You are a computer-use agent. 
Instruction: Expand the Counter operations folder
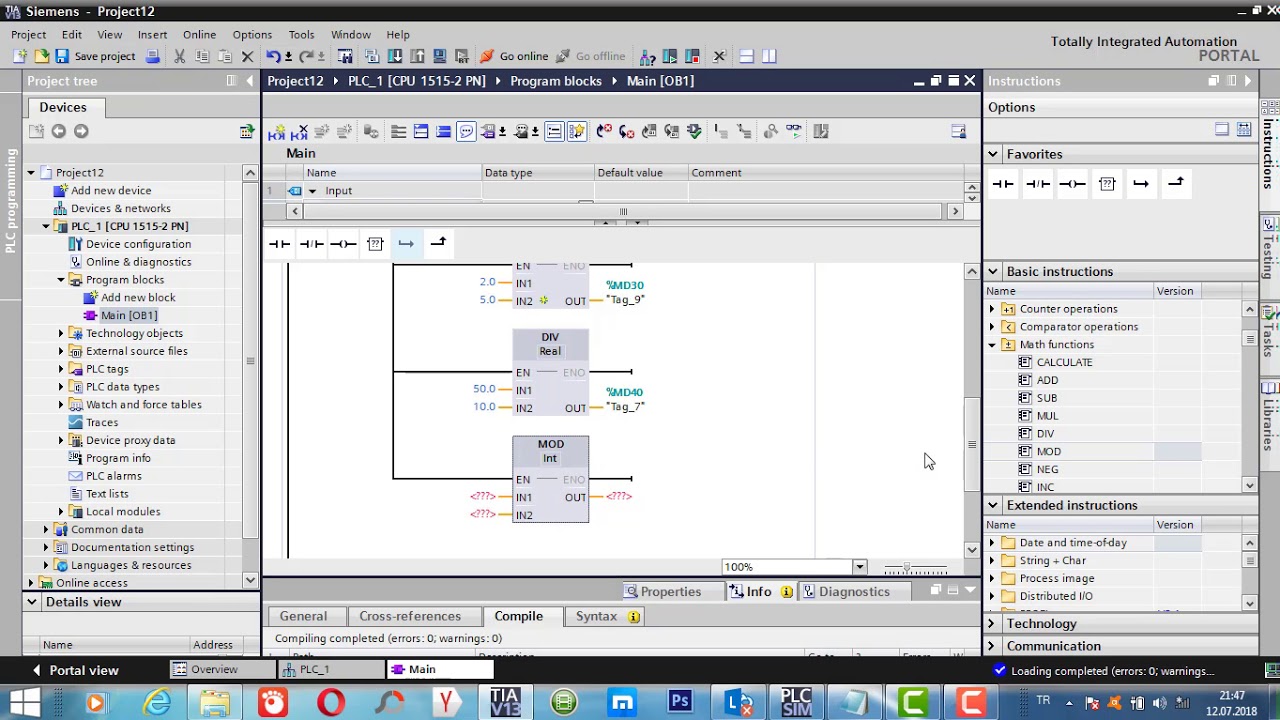tap(992, 309)
